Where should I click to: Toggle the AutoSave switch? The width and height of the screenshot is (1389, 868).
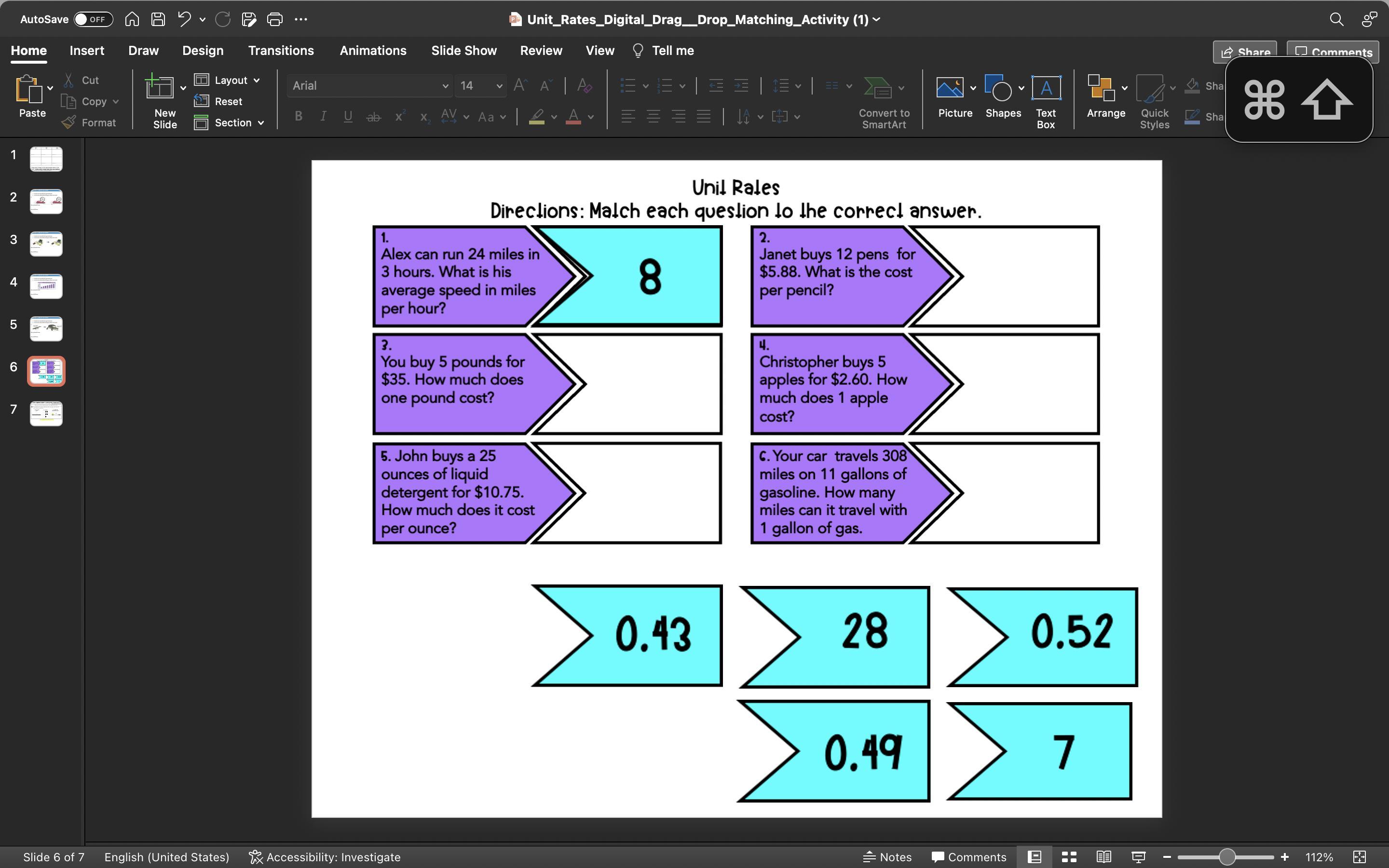[x=93, y=19]
